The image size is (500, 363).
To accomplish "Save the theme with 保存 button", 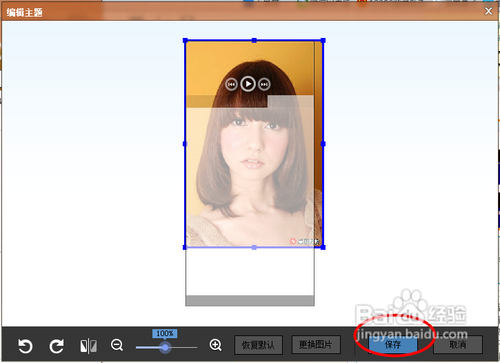I will (393, 344).
